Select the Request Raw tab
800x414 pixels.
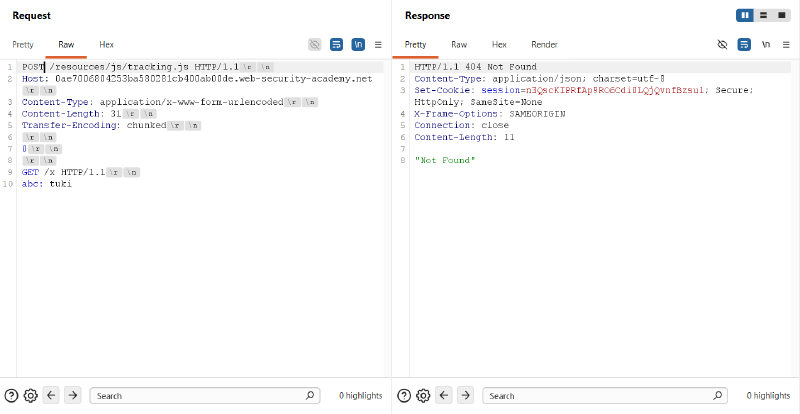tap(66, 45)
